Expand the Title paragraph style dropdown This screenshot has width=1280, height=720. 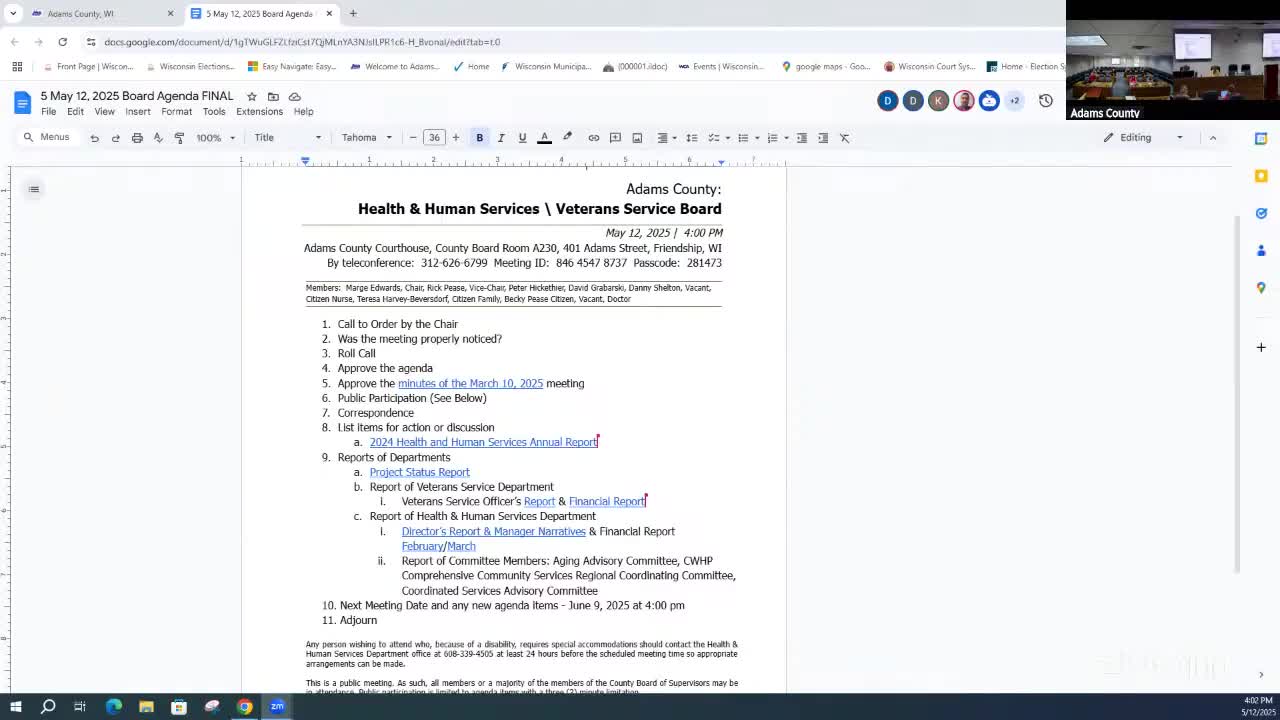[x=287, y=138]
